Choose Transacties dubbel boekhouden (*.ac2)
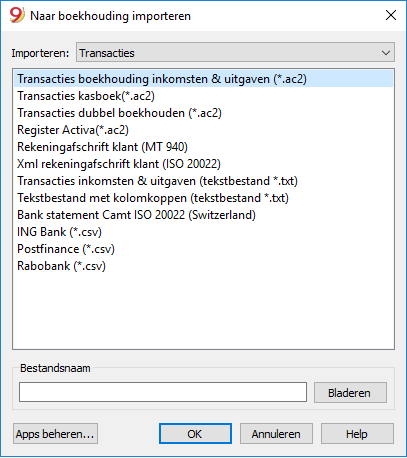Image resolution: width=407 pixels, height=458 pixels. point(203,113)
